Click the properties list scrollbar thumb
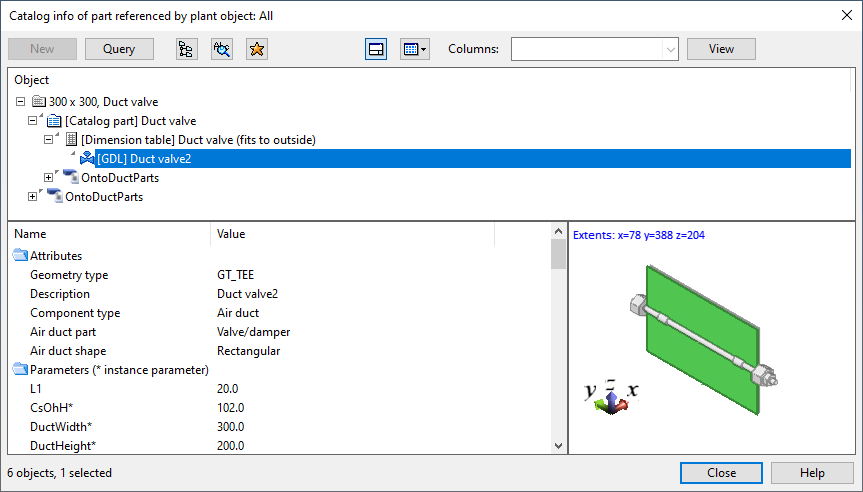The width and height of the screenshot is (863, 492). [x=559, y=255]
